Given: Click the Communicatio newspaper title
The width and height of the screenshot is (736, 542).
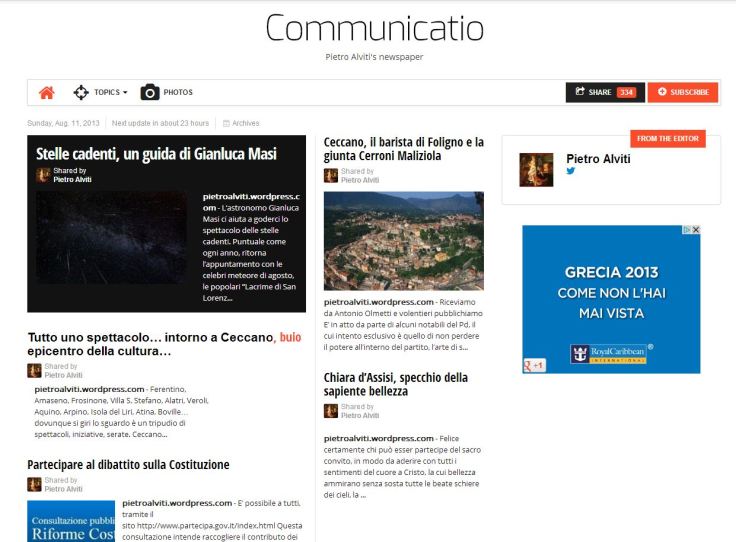Looking at the screenshot, I should (x=374, y=28).
